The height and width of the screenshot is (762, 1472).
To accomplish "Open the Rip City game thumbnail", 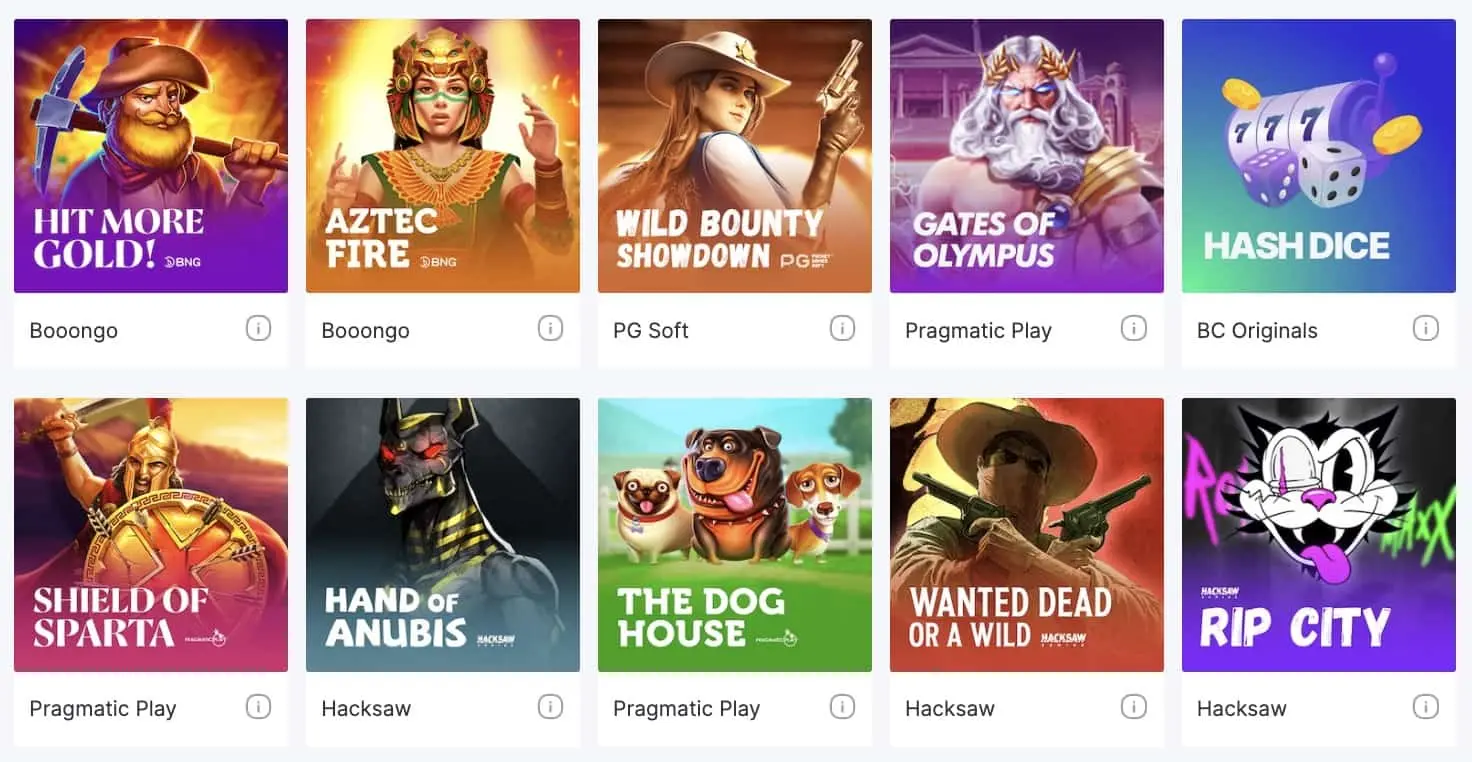I will (1319, 535).
